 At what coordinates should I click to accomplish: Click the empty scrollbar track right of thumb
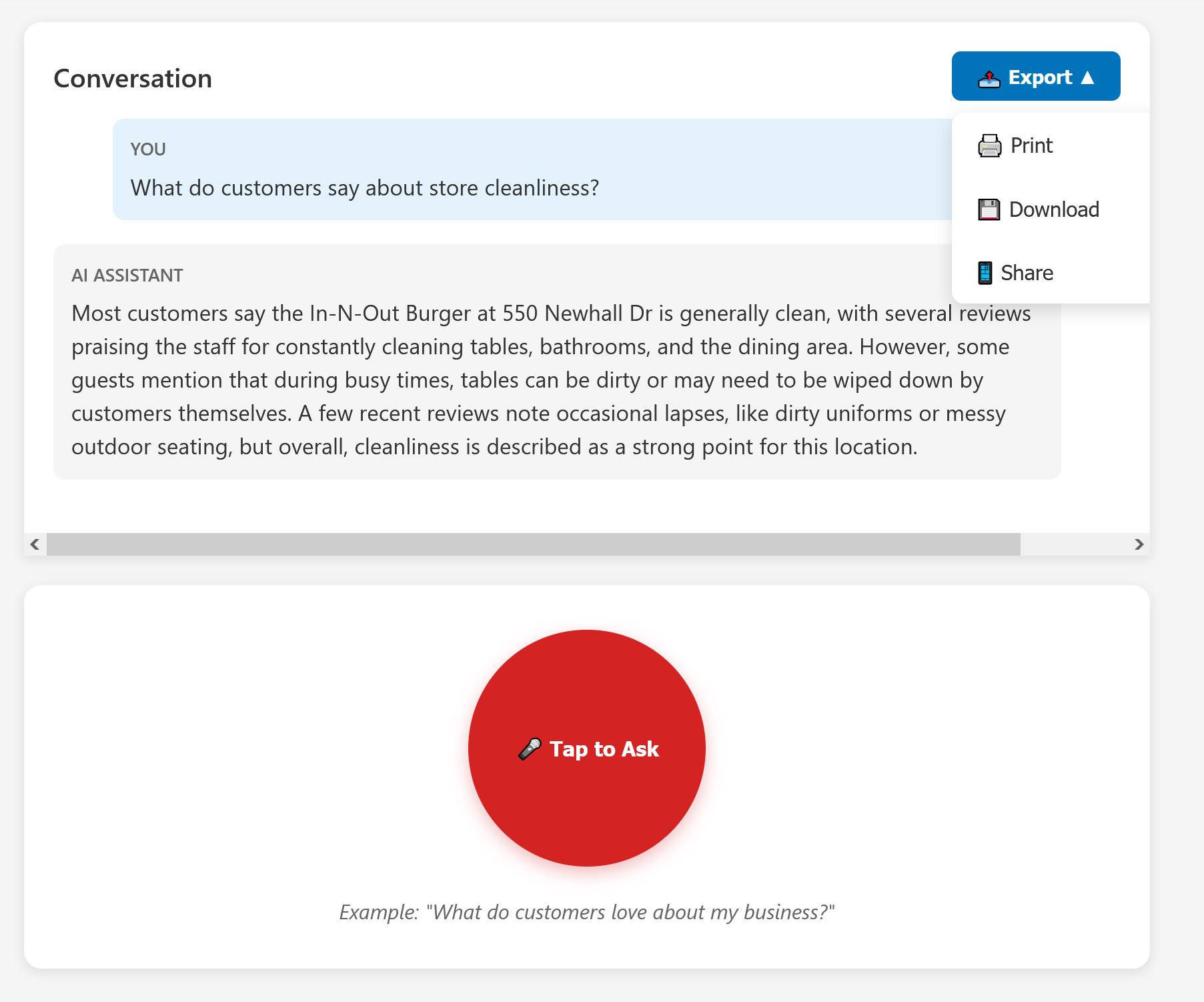point(1073,544)
